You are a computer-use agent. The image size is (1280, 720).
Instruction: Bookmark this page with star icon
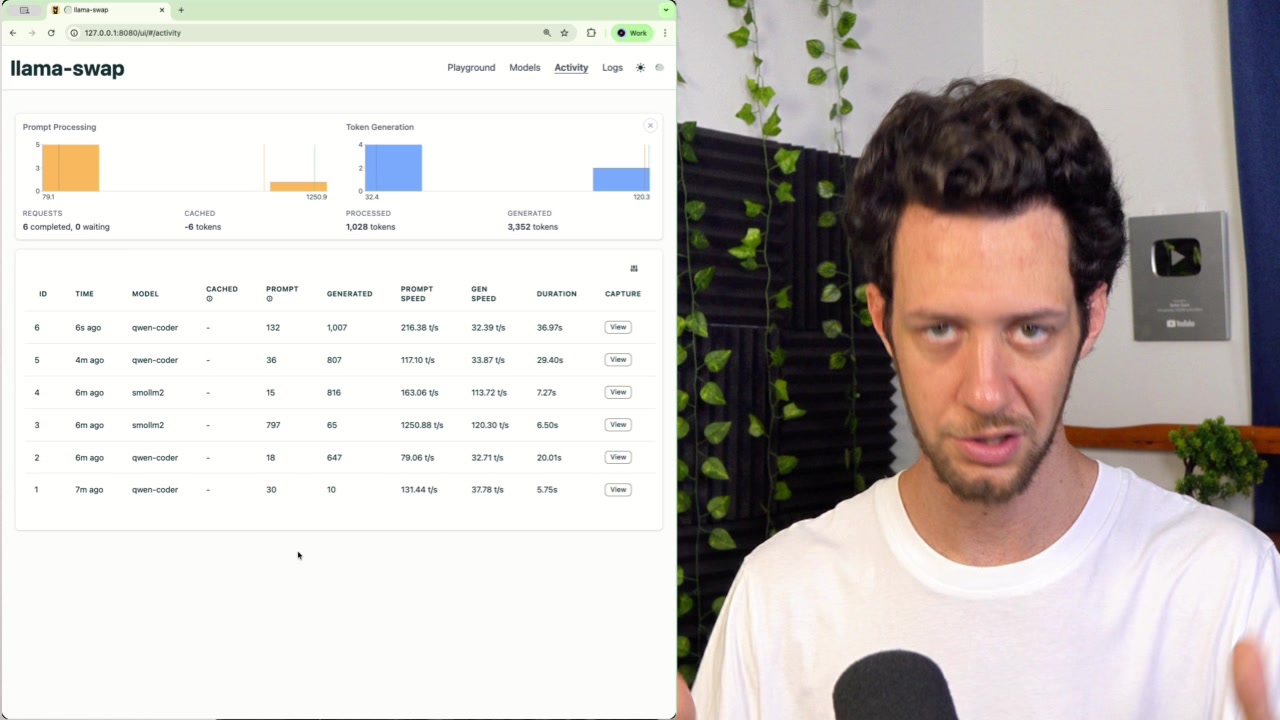coord(564,33)
